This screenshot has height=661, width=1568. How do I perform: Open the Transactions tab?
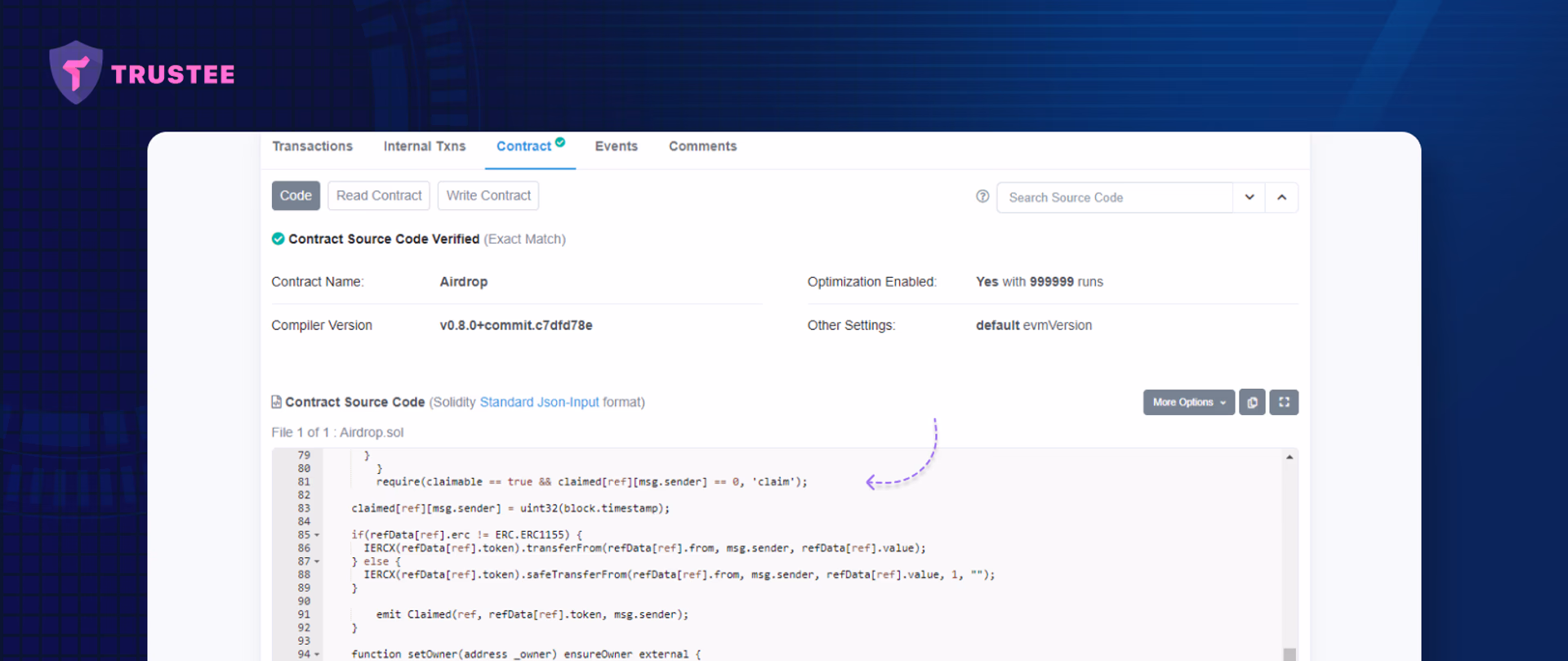pyautogui.click(x=312, y=146)
